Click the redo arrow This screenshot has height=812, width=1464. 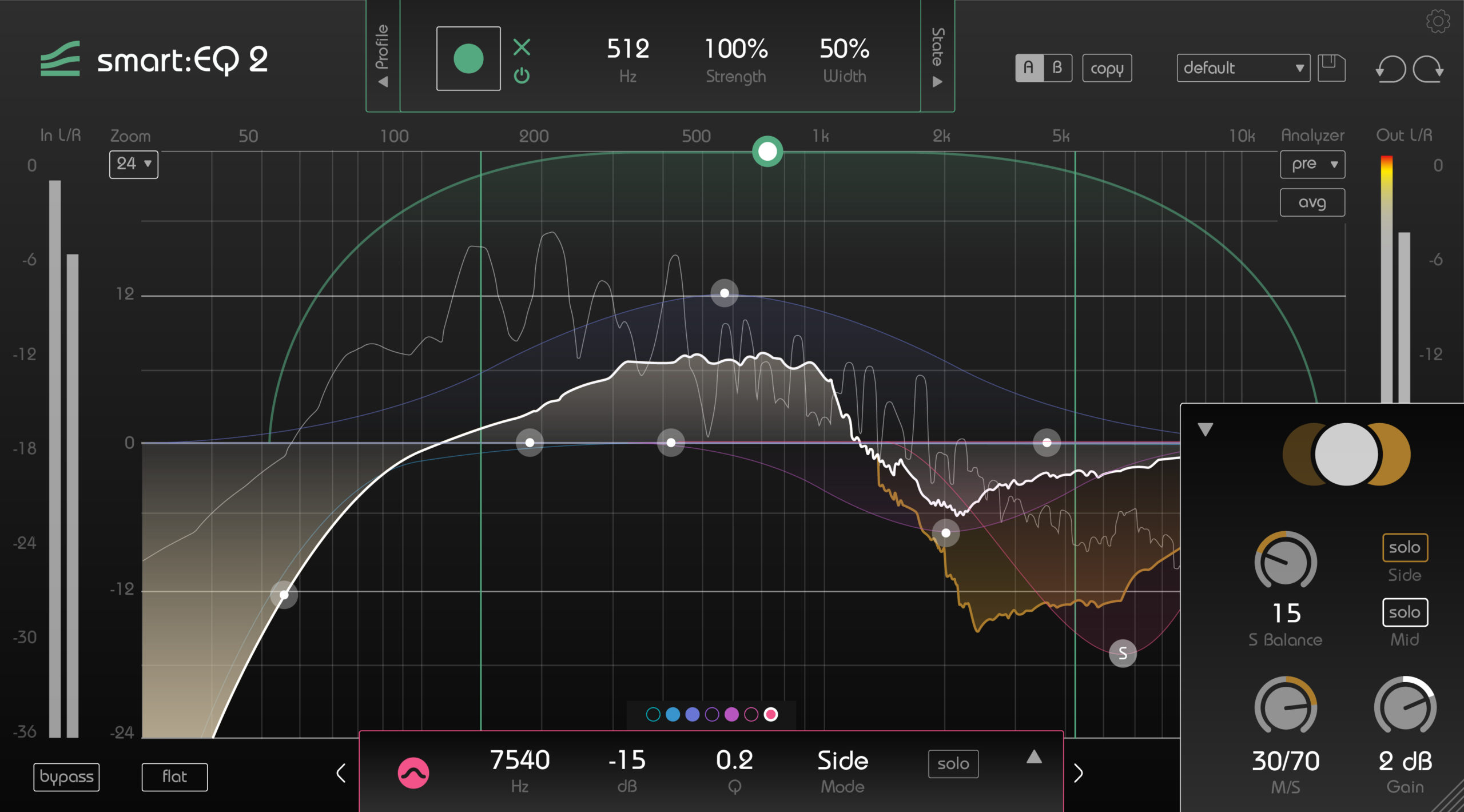coord(1429,69)
